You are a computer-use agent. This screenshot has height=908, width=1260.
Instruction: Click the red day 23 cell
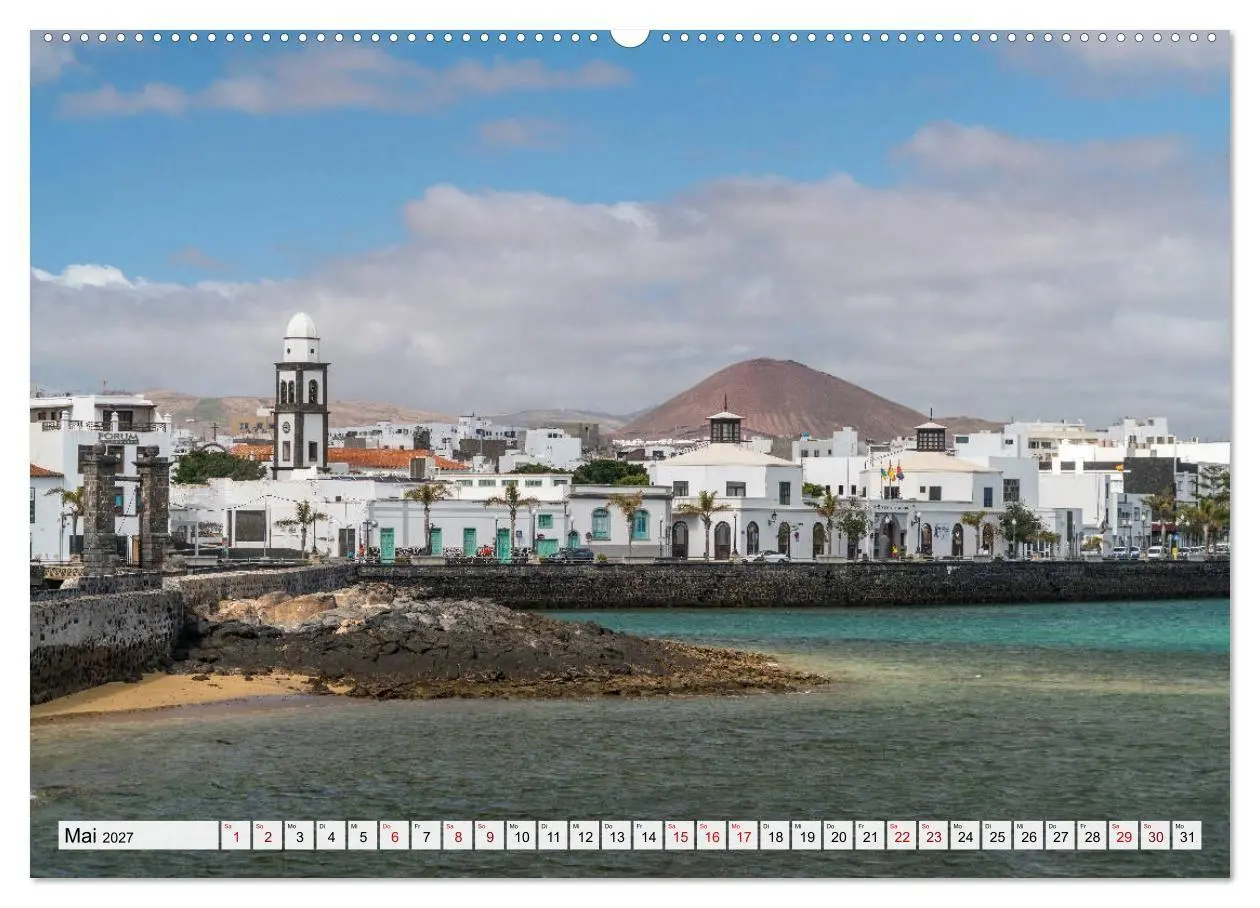pyautogui.click(x=932, y=836)
